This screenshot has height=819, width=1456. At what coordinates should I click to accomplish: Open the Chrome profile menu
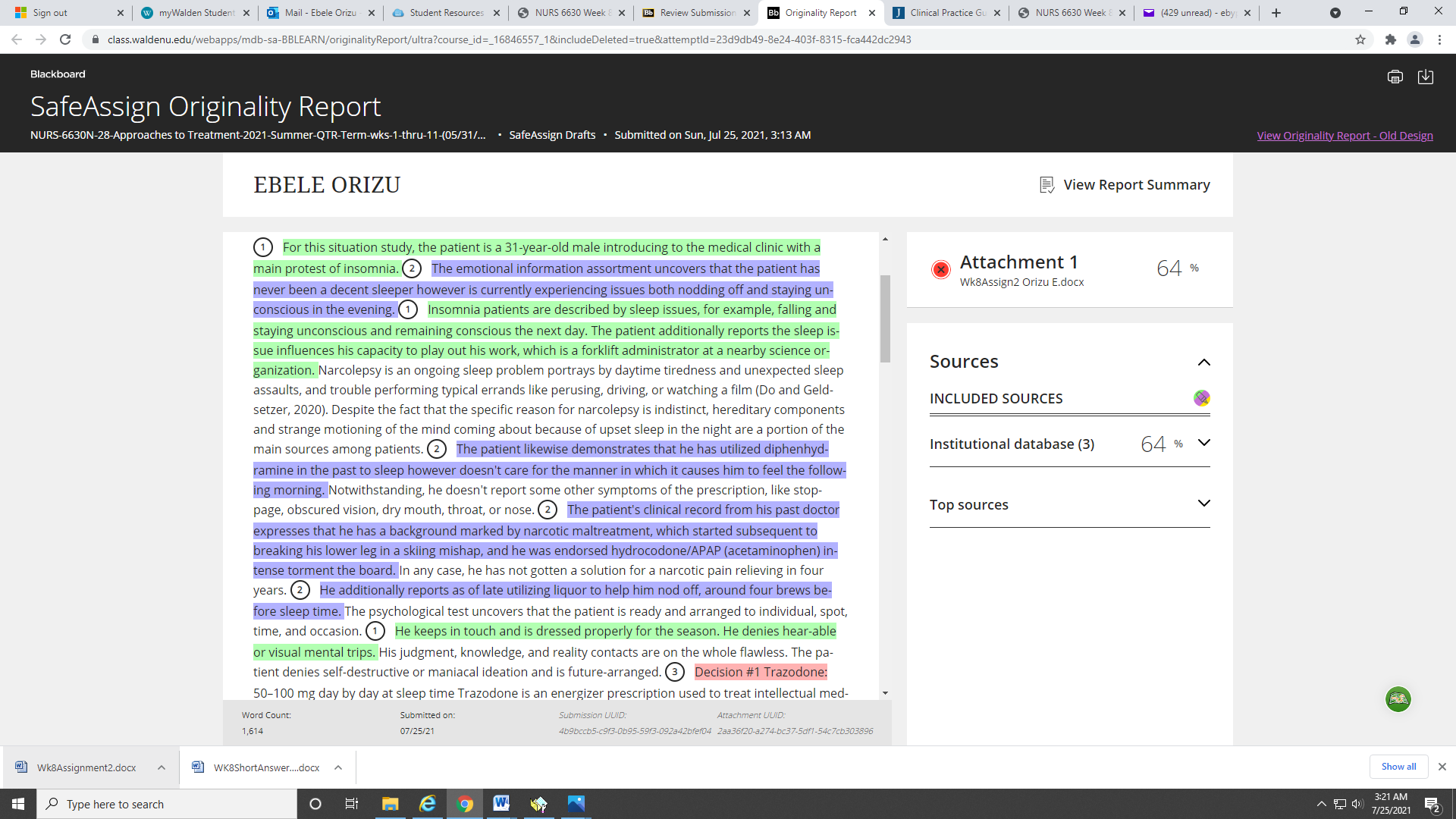click(1414, 39)
